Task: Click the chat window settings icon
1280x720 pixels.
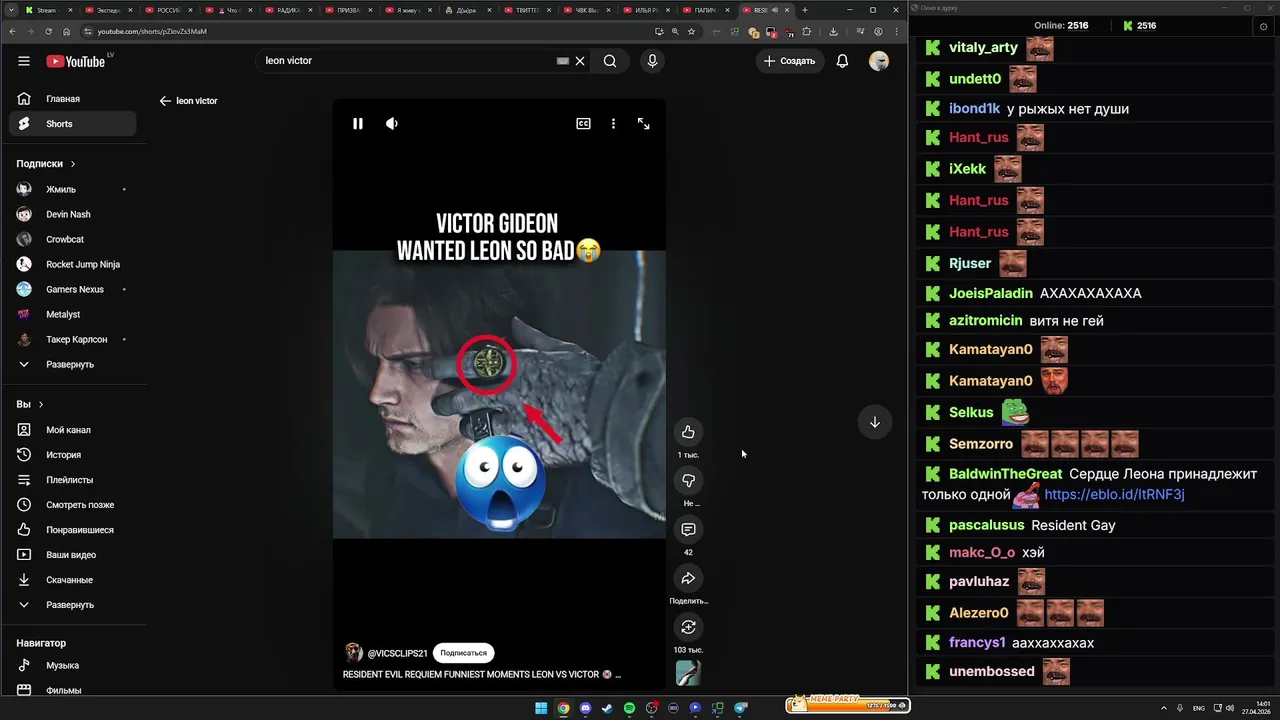Action: point(1264,26)
